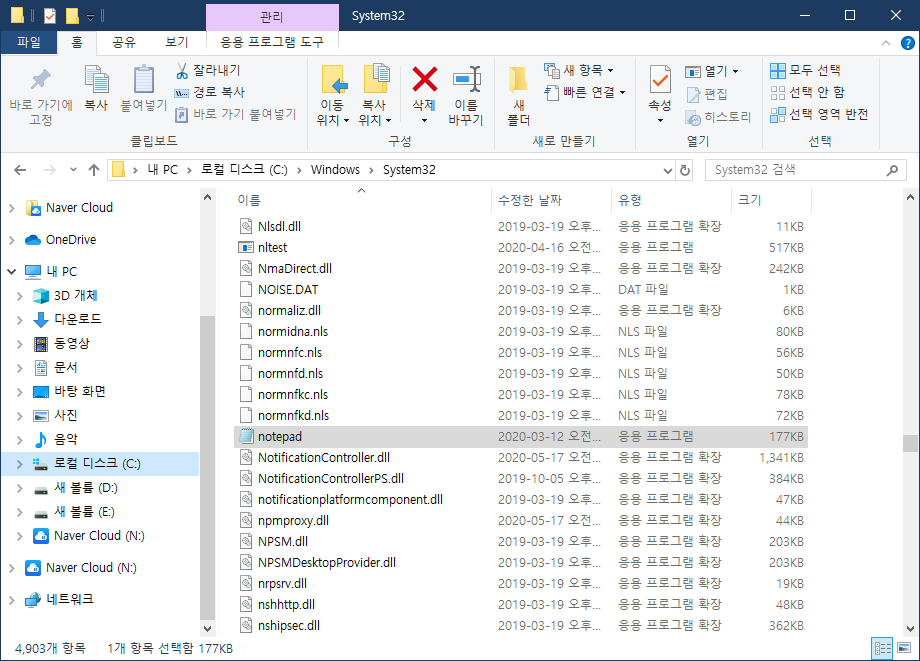Click the file list vertical scrollbar thumb

[910, 443]
